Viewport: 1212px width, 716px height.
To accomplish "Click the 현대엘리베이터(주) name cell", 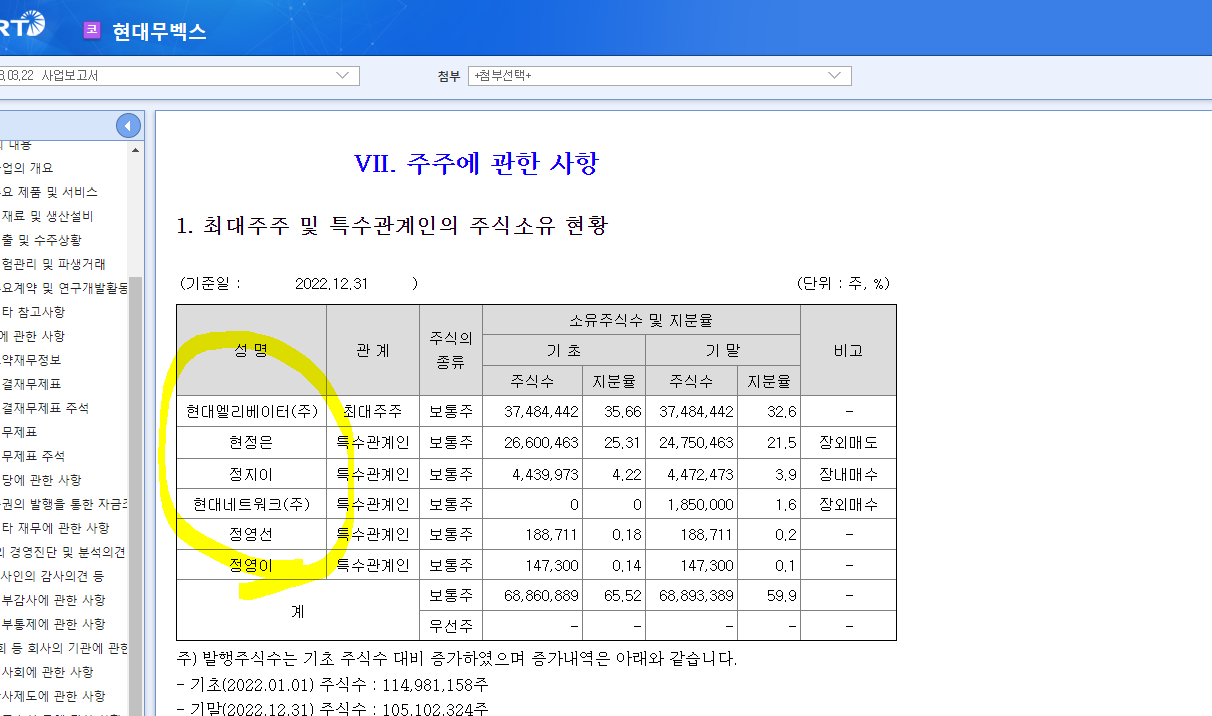I will [251, 412].
